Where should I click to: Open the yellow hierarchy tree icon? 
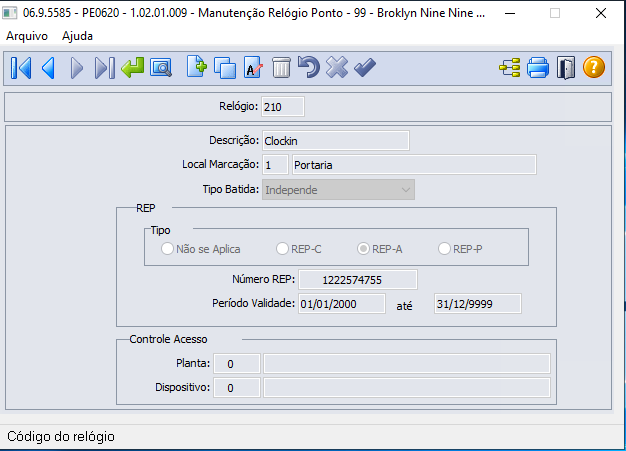pos(510,67)
